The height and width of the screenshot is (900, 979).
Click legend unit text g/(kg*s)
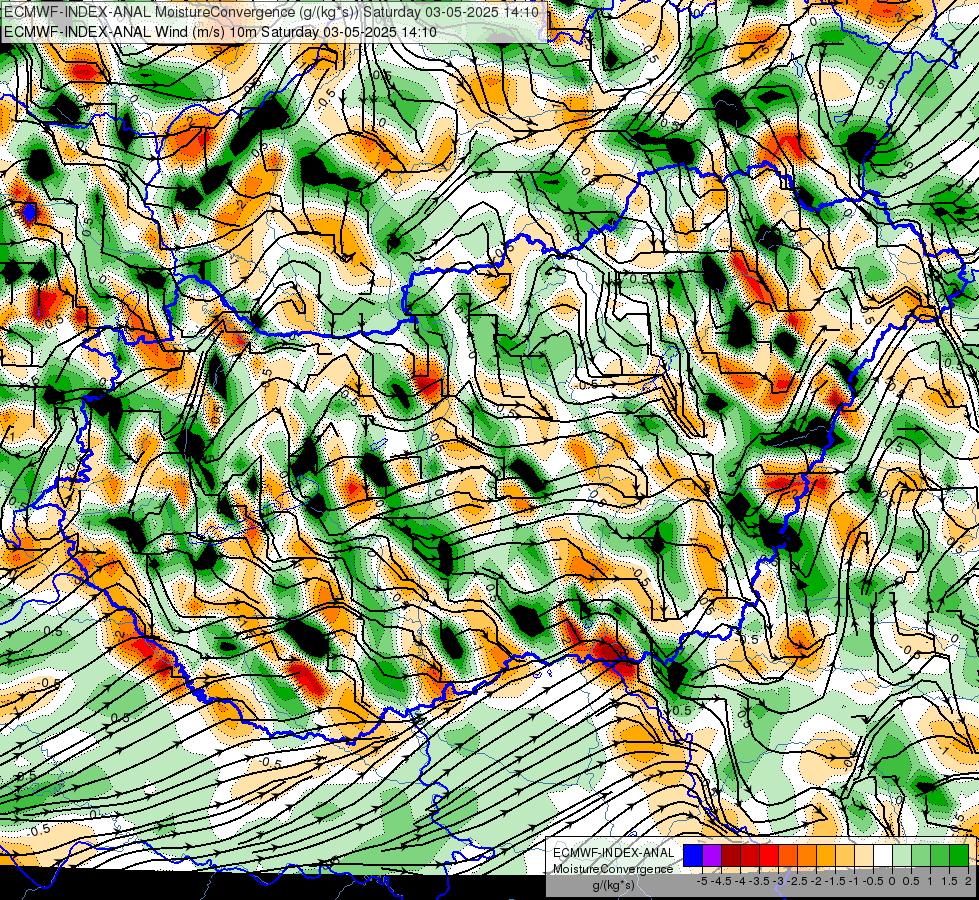pyautogui.click(x=614, y=886)
